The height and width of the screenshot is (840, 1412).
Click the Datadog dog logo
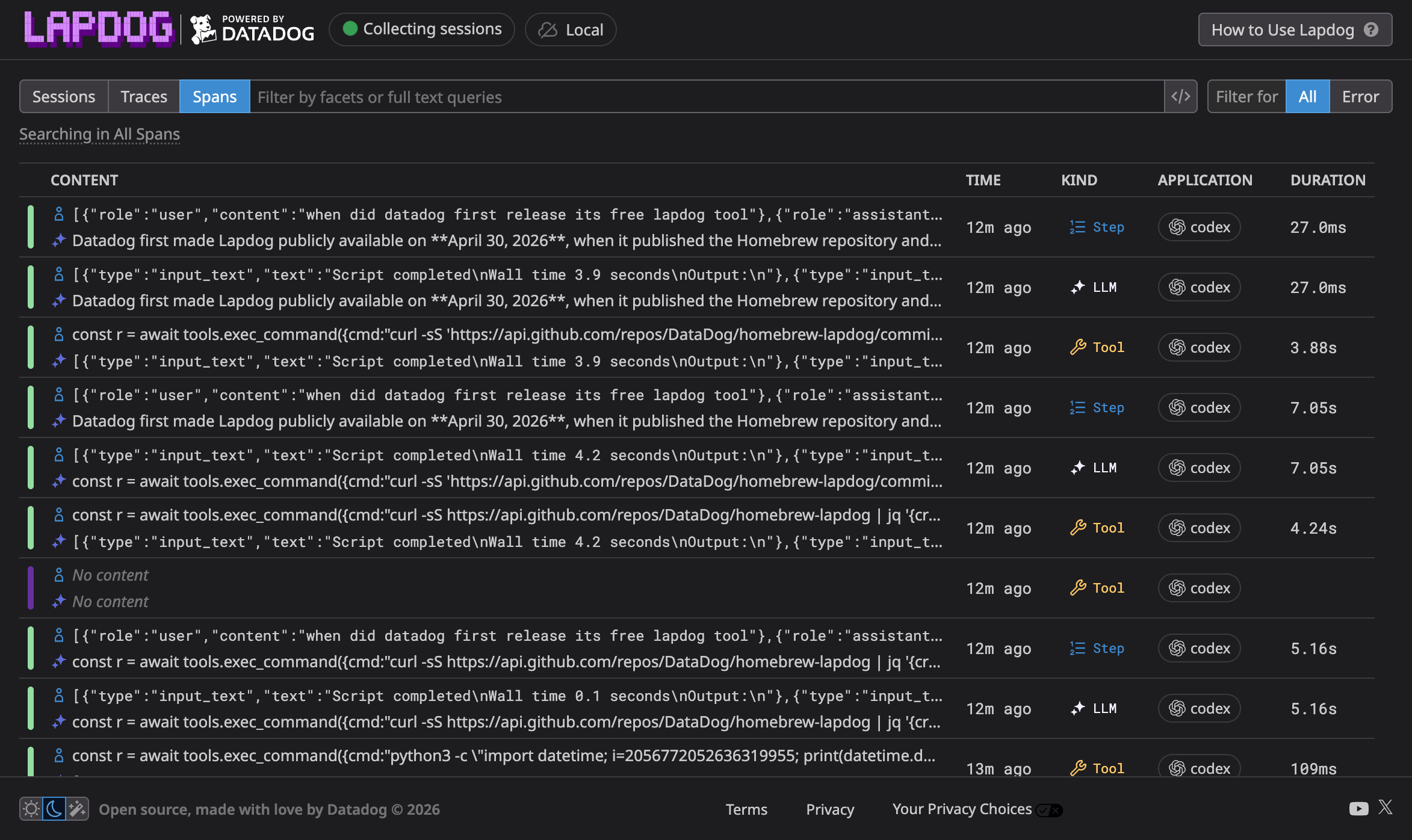[203, 29]
